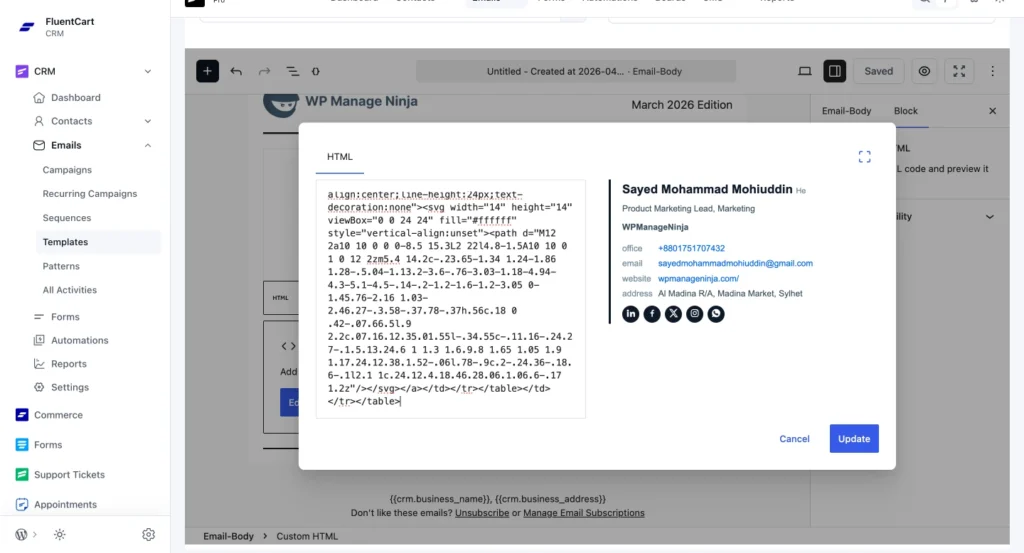Open CRM Settings in the sidebar
The height and width of the screenshot is (553, 1024).
pos(69,387)
